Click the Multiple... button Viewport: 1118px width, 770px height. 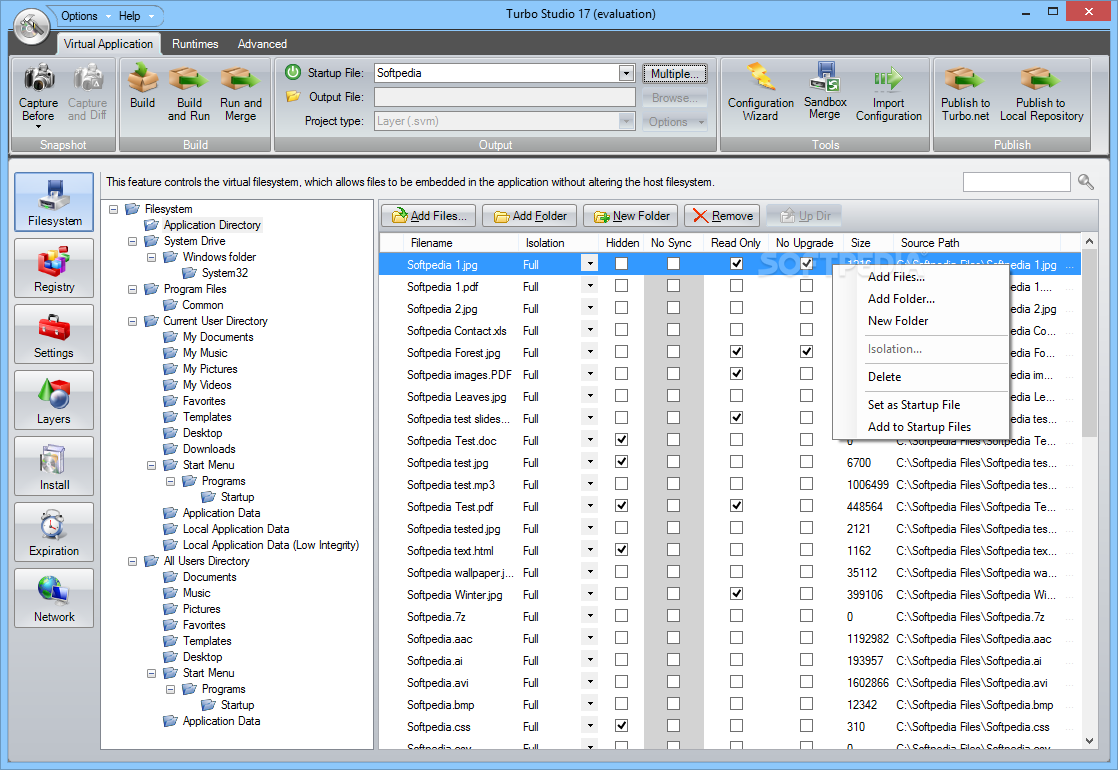675,73
